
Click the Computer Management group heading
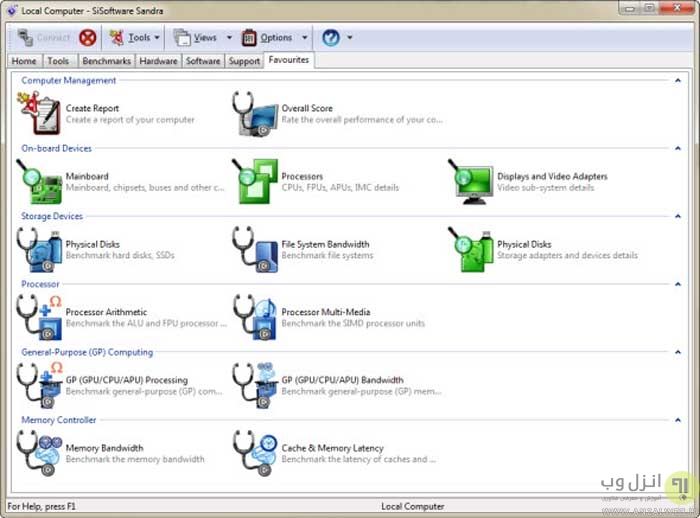(x=69, y=80)
